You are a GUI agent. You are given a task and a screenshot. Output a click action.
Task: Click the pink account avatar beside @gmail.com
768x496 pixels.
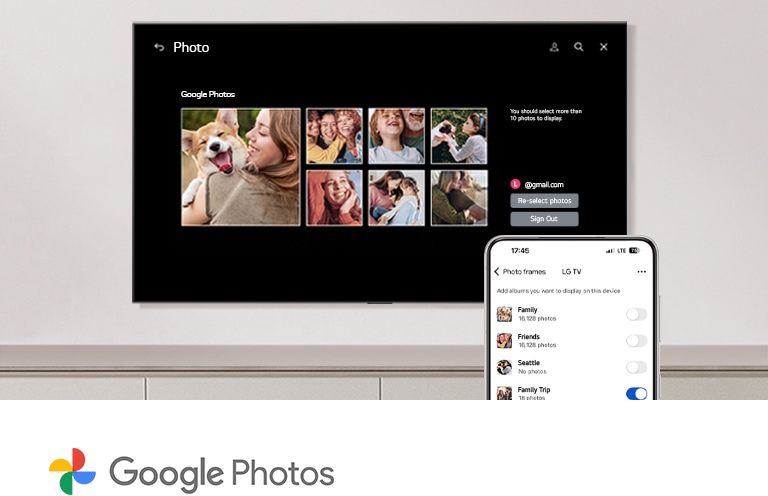click(x=515, y=184)
